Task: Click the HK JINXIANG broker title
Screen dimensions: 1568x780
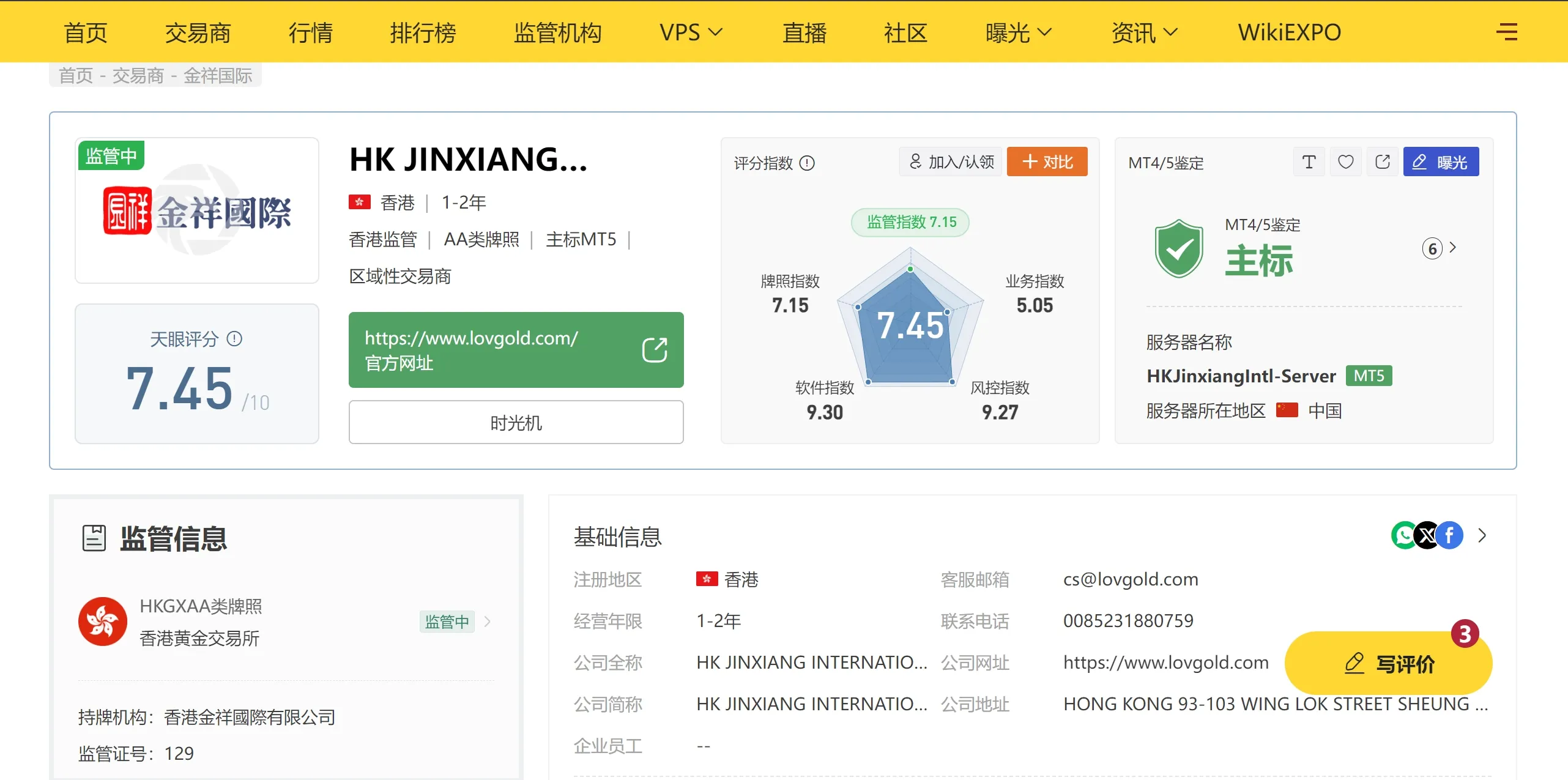Action: point(469,160)
